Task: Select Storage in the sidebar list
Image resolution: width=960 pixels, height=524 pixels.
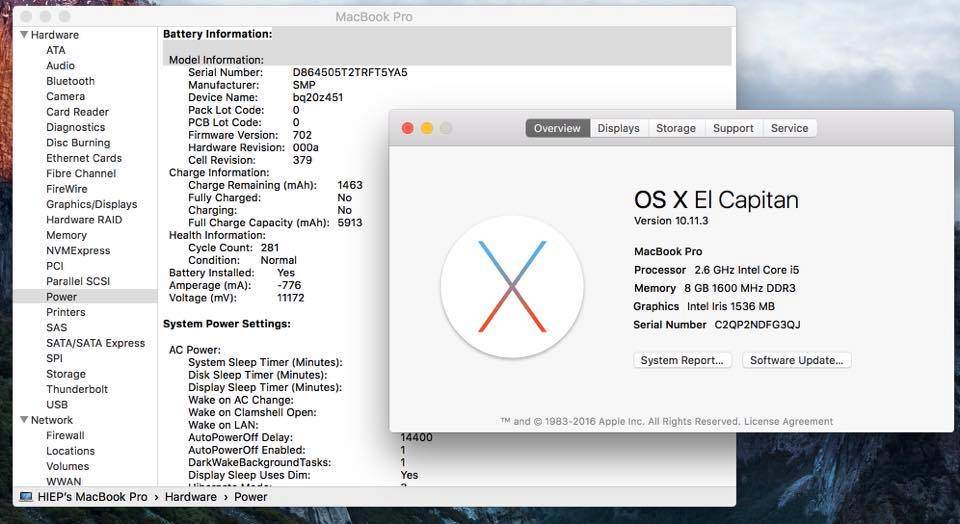Action: [66, 374]
